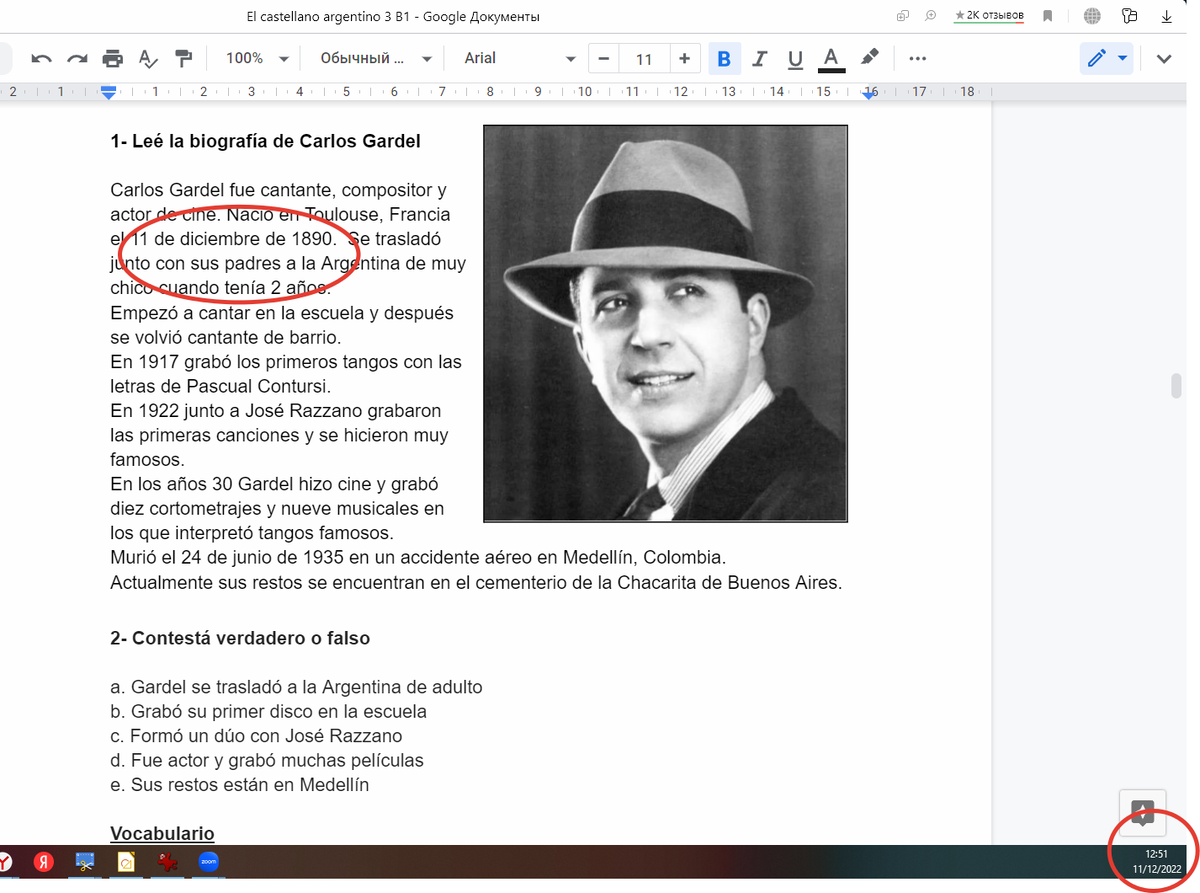Click line 'a. Gardel se trasladó a la Argentina de adulto'
Viewport: 1200px width, 893px height.
pyautogui.click(x=296, y=687)
